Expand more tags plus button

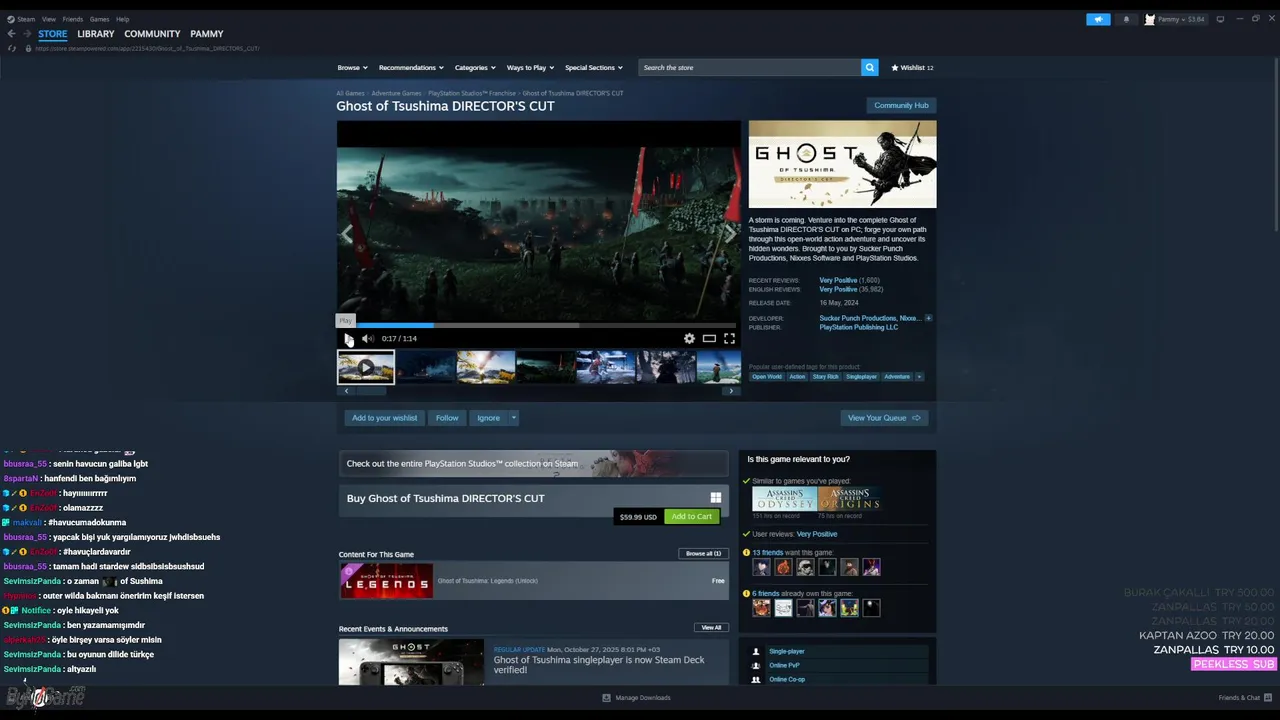pyautogui.click(x=919, y=377)
